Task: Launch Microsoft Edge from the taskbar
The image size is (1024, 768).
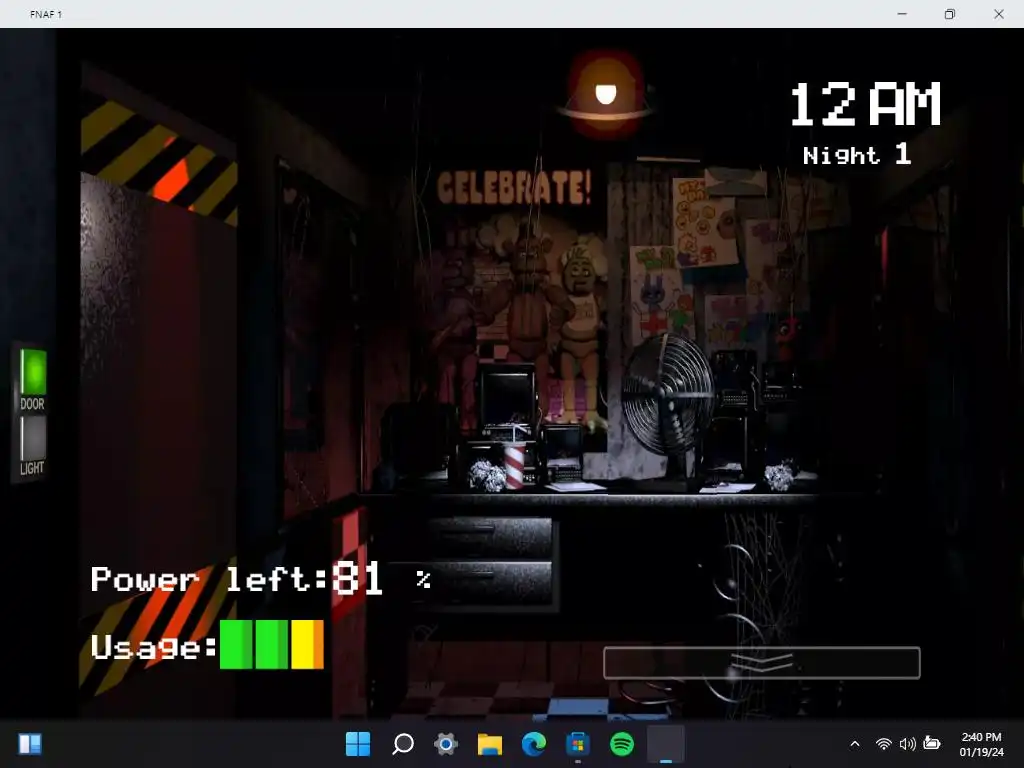Action: tap(534, 744)
